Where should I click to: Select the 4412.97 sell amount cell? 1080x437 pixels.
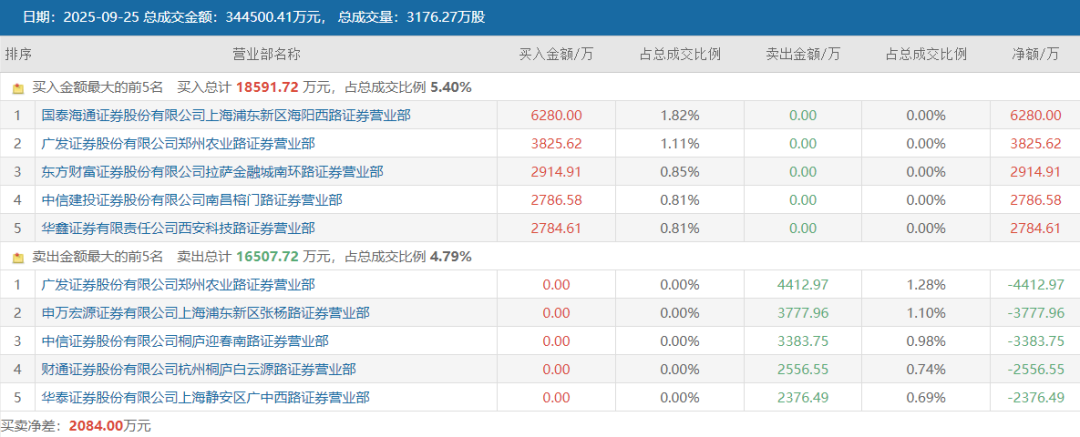[803, 285]
